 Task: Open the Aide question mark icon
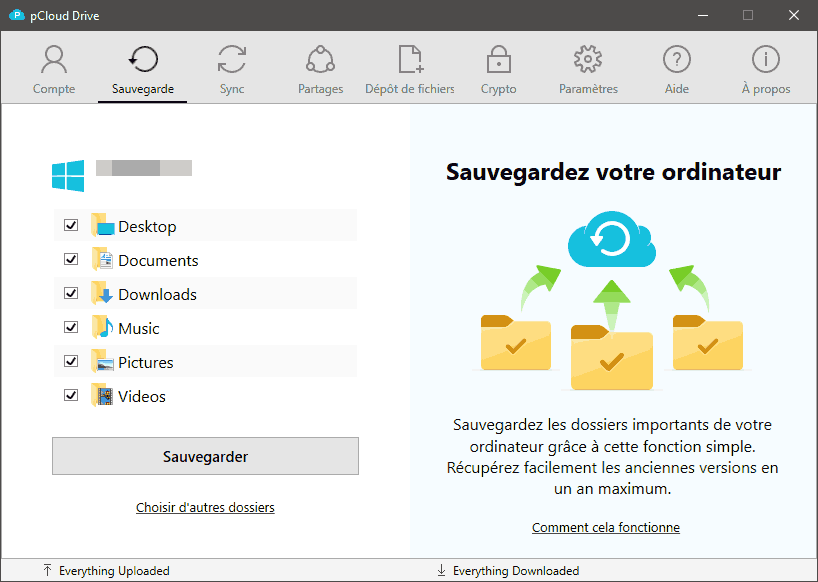tap(677, 59)
